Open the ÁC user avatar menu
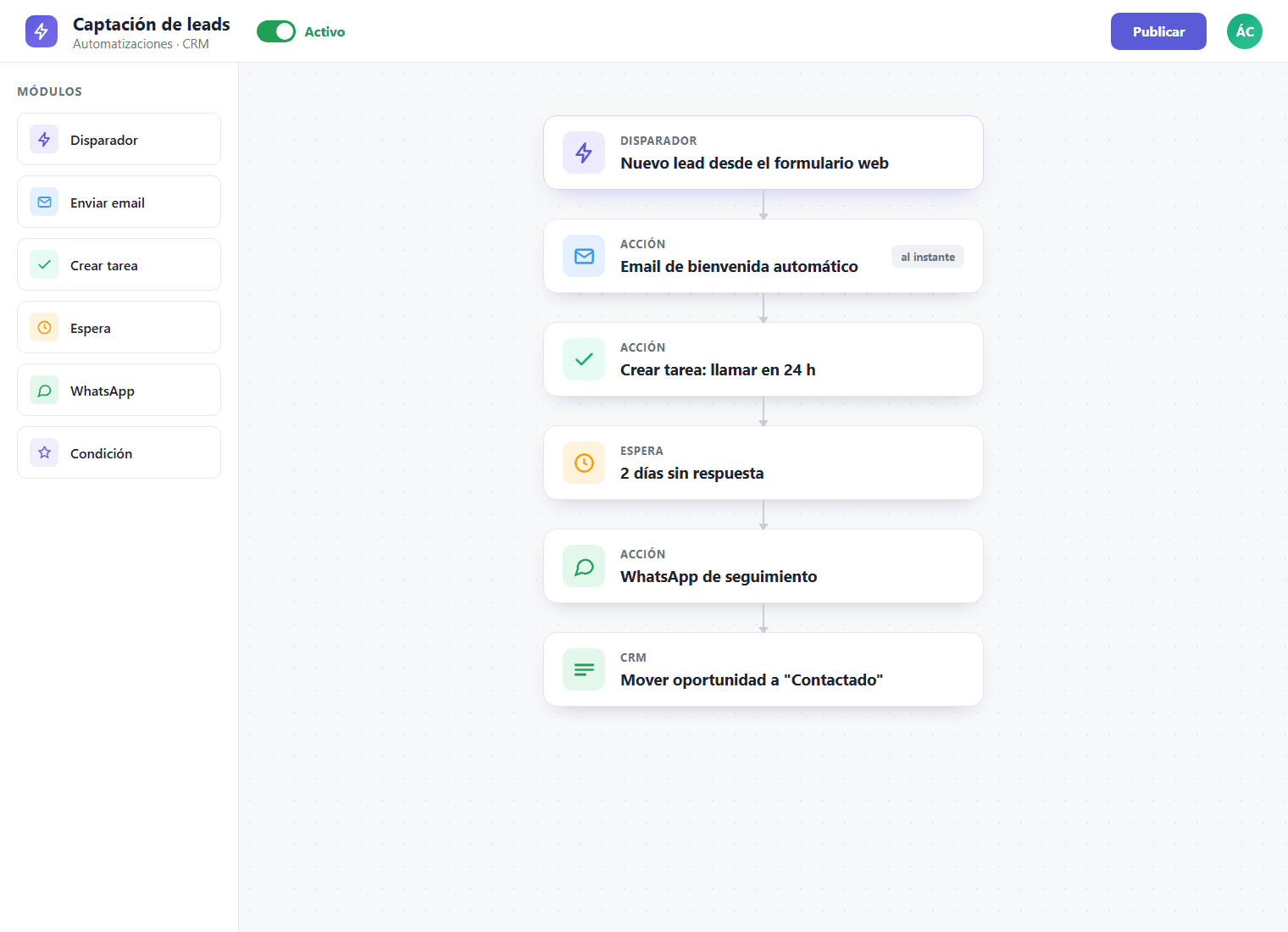 (1245, 31)
